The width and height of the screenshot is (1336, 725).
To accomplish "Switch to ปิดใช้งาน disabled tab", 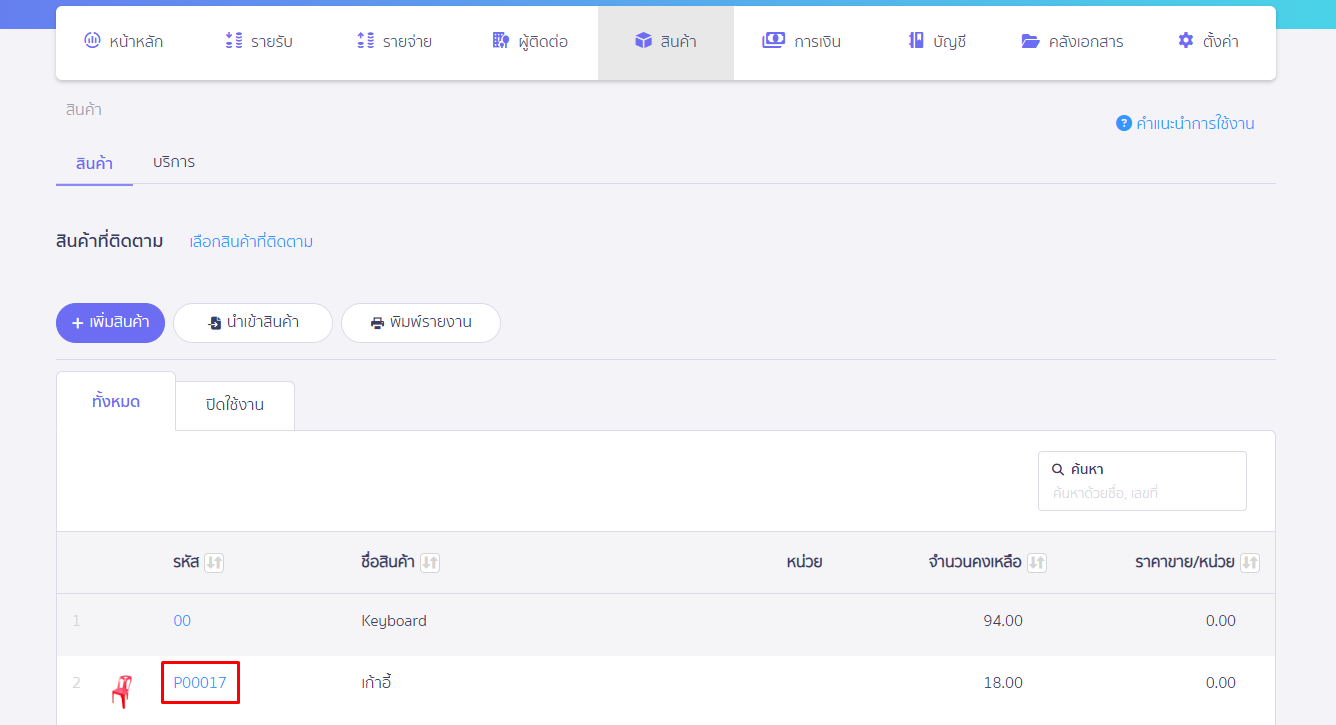I will tap(235, 405).
